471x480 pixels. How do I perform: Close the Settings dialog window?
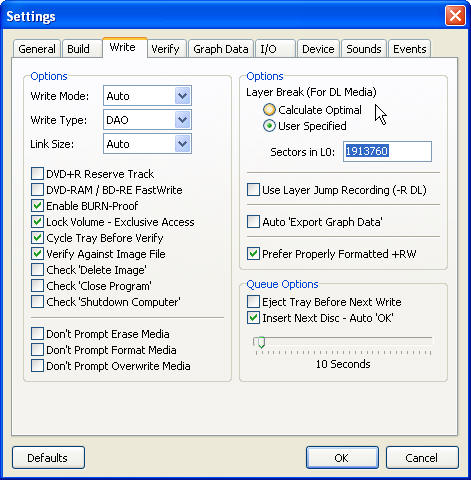455,16
